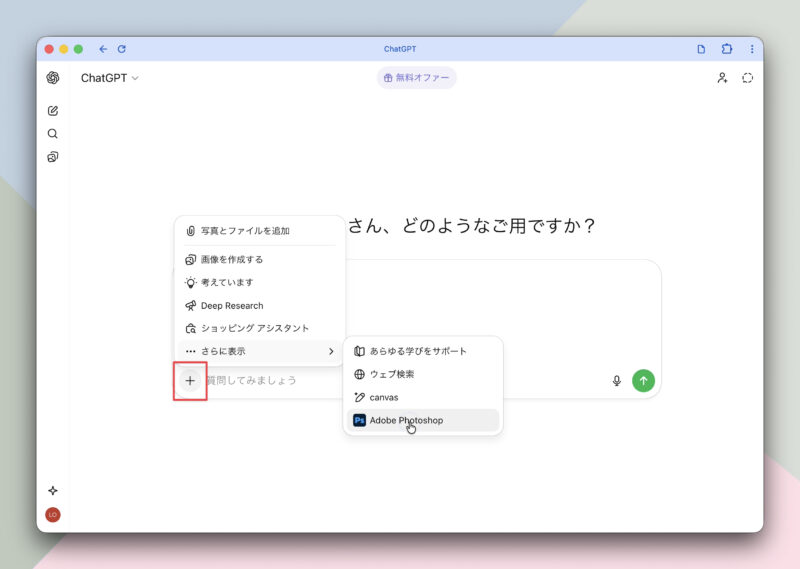Open chat search magnifier icon
800x569 pixels.
tap(53, 134)
